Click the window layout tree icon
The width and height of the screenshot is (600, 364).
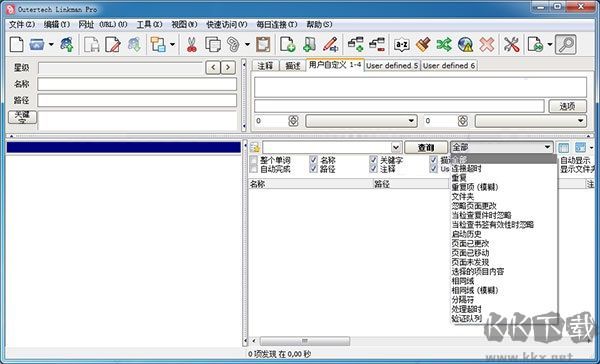click(158, 45)
